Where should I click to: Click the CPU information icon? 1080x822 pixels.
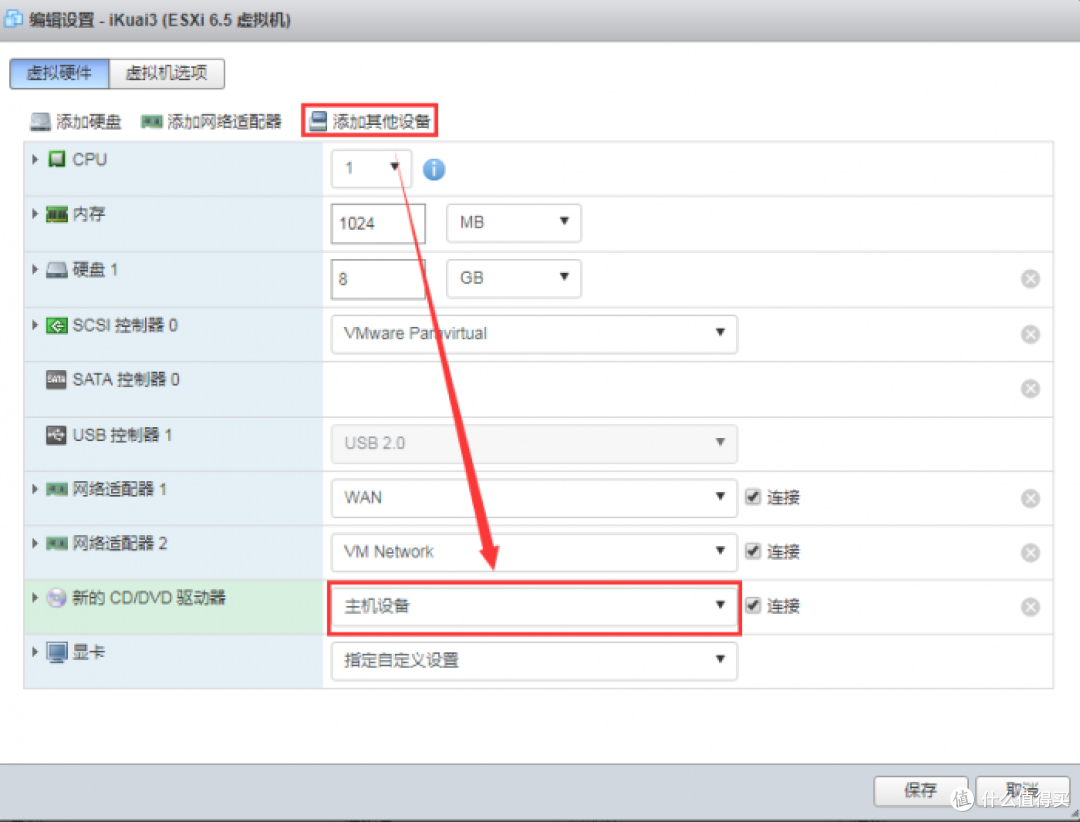tap(434, 169)
